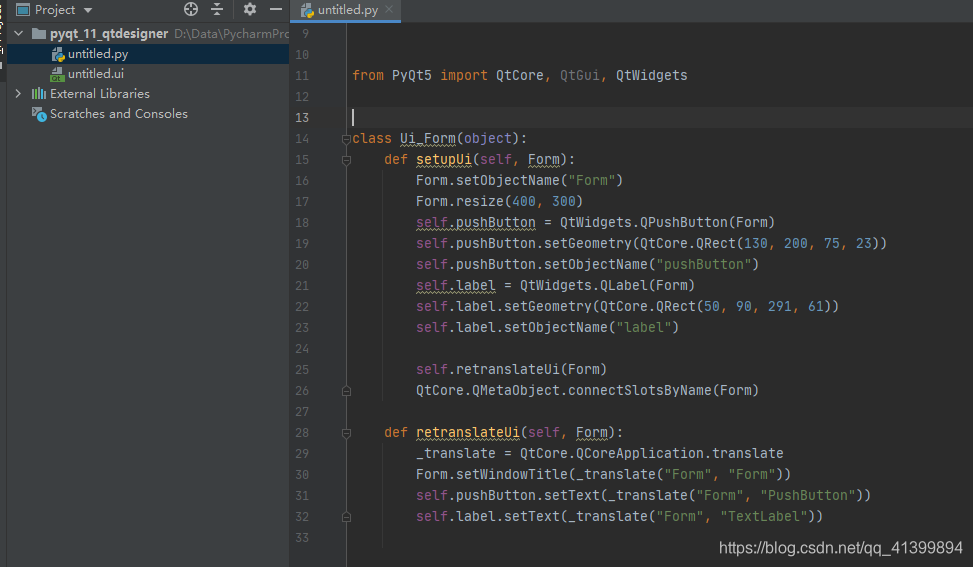The width and height of the screenshot is (973, 567).
Task: Select untitled.py in project tree
Action: tap(98, 54)
